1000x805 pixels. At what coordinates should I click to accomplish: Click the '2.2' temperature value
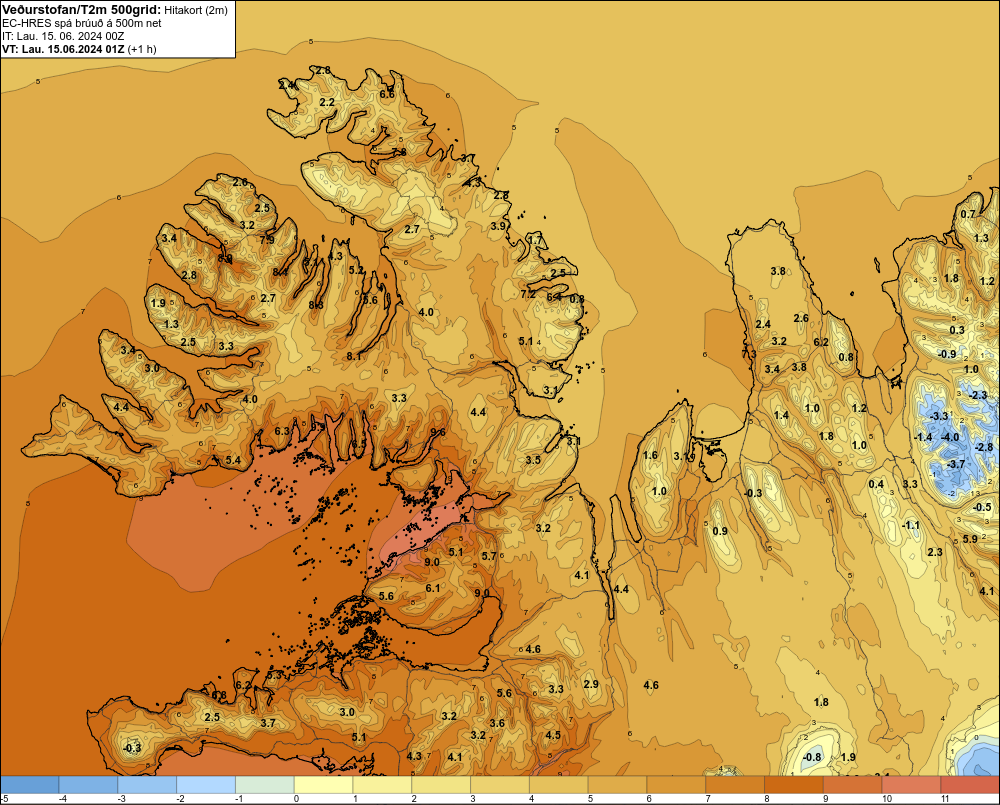[327, 102]
